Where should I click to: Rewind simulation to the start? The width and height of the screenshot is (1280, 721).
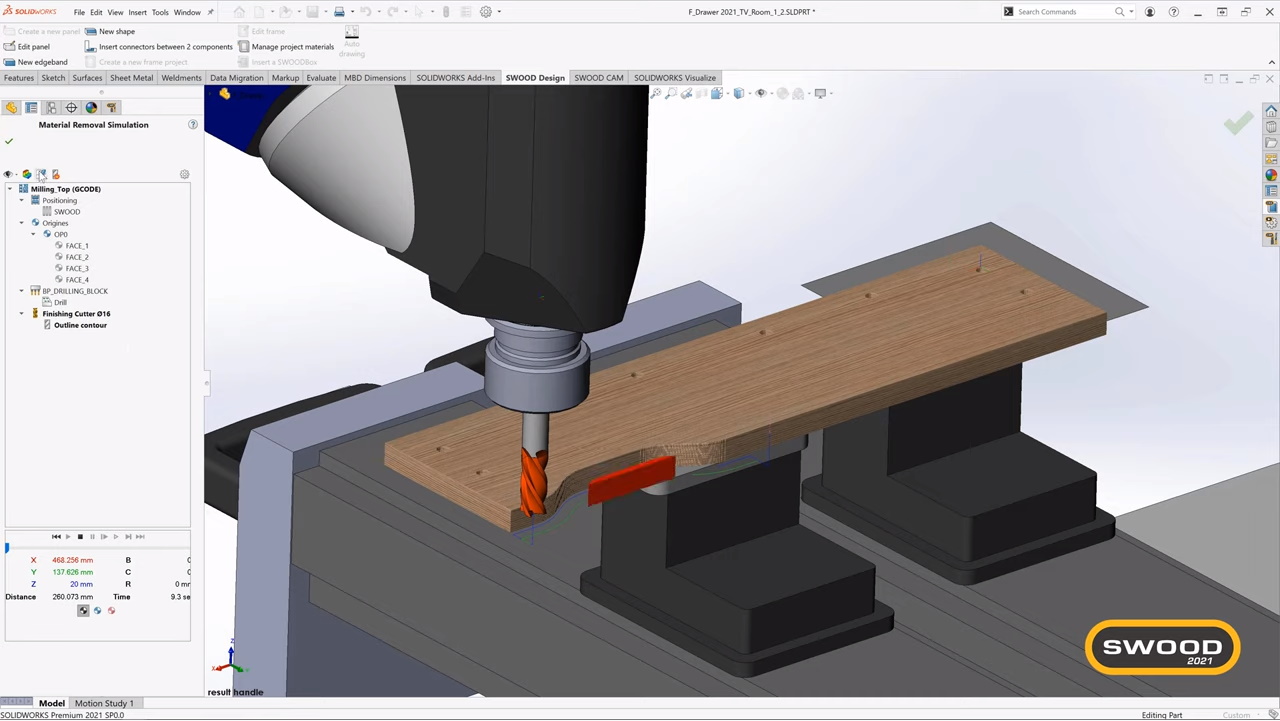pos(56,537)
